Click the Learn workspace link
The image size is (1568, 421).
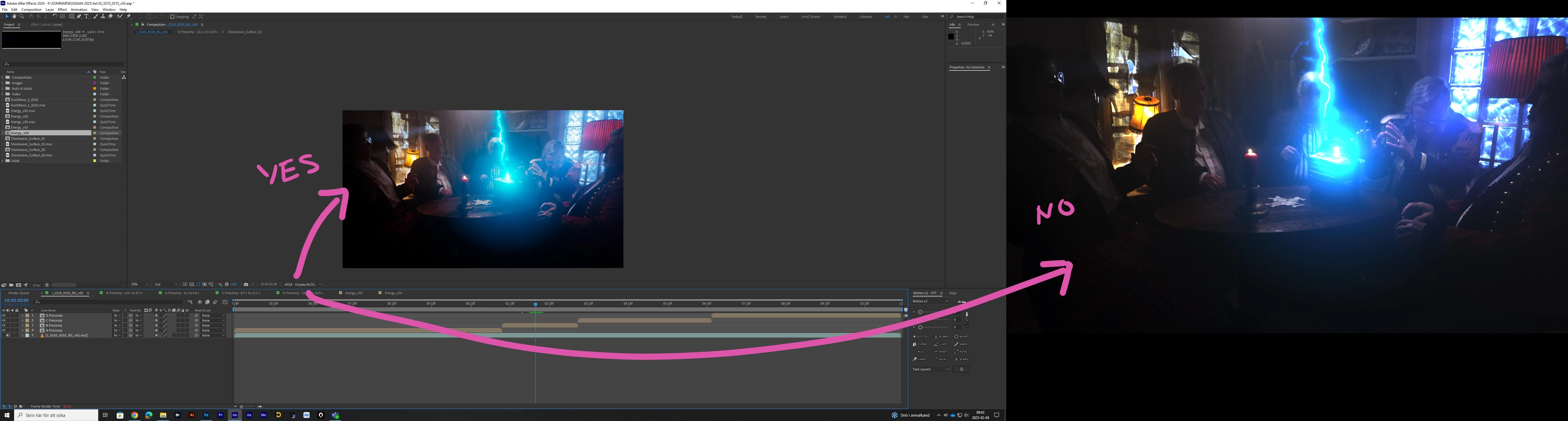(x=783, y=16)
